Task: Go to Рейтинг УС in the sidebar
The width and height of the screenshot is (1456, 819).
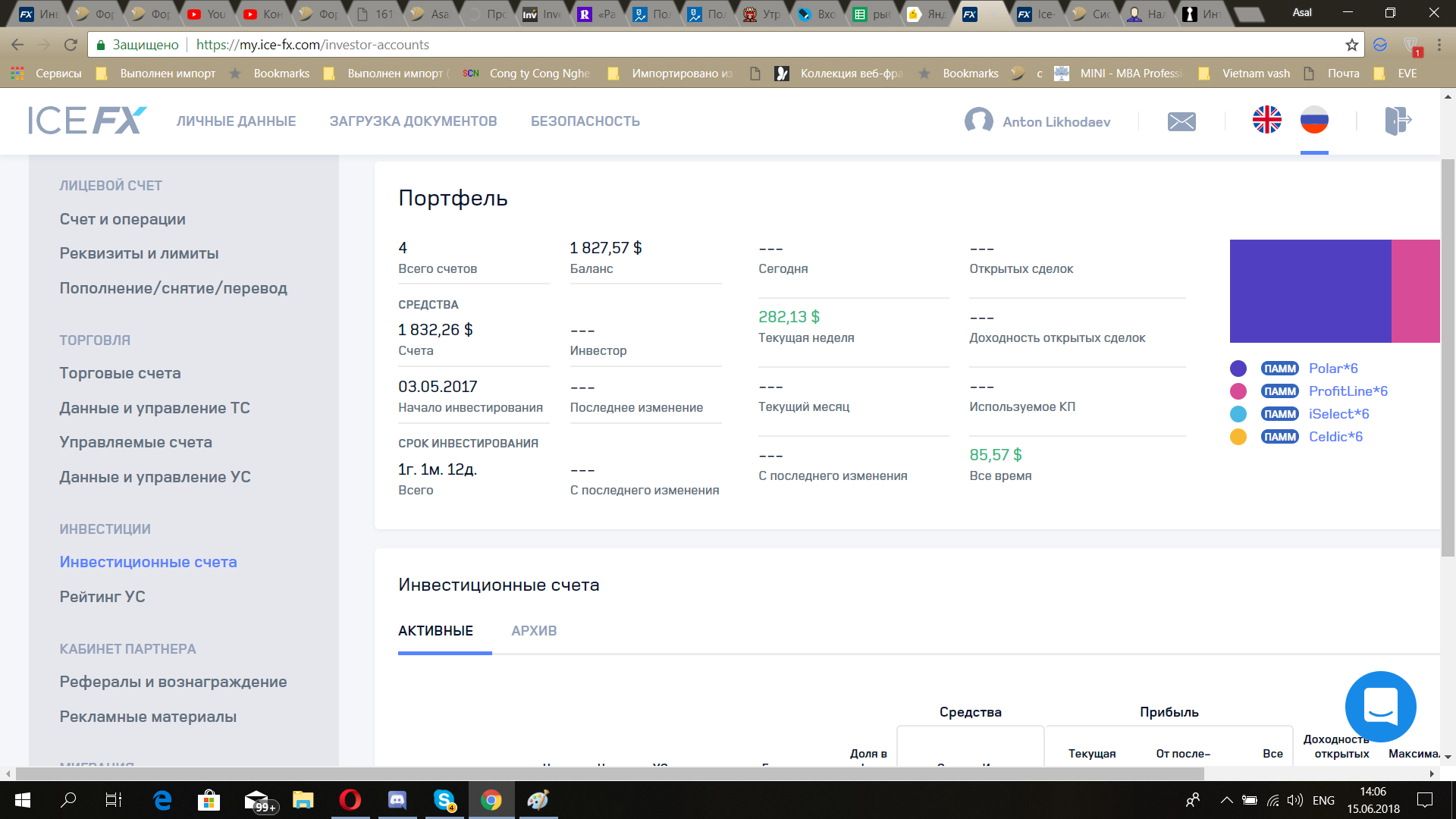Action: click(x=102, y=597)
